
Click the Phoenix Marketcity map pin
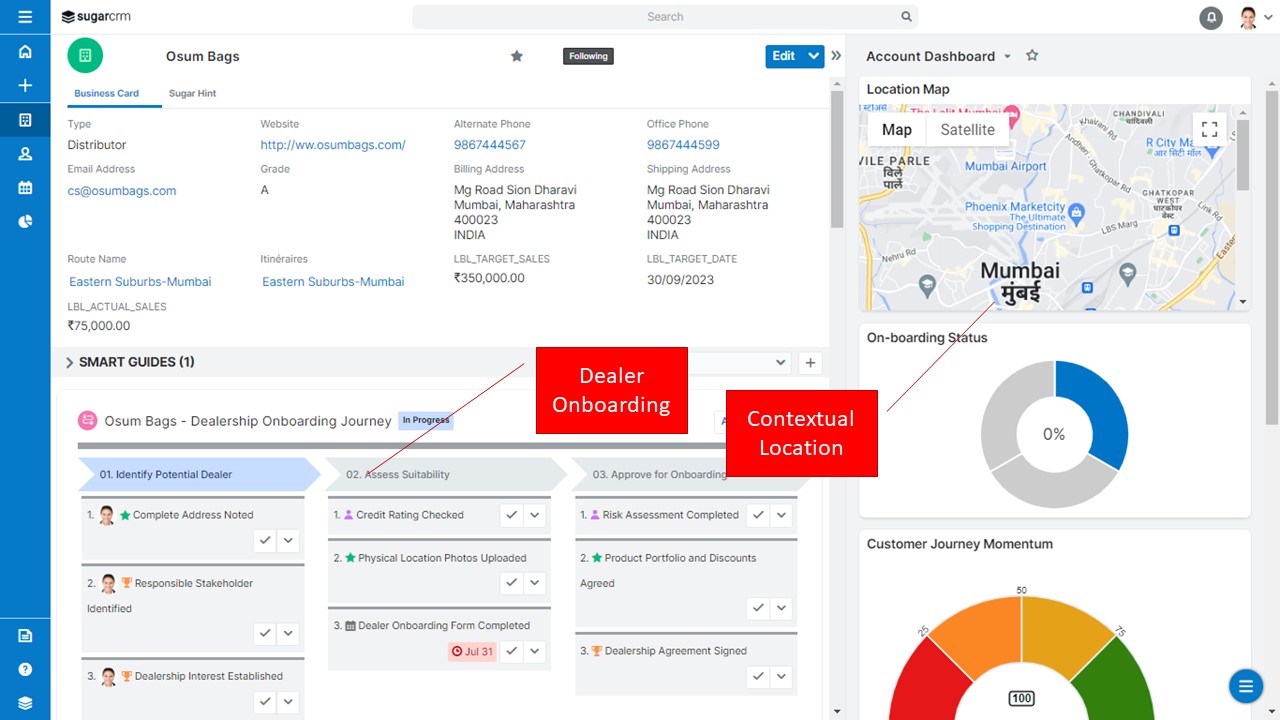click(1076, 213)
